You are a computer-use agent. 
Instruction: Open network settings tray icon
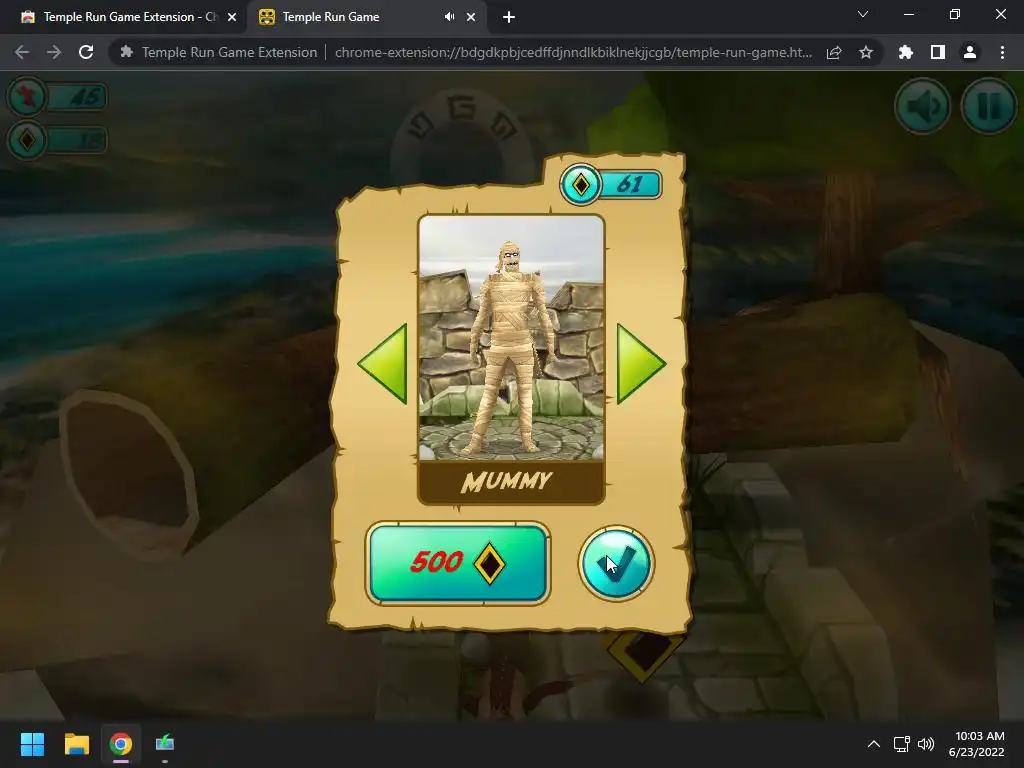[902, 744]
